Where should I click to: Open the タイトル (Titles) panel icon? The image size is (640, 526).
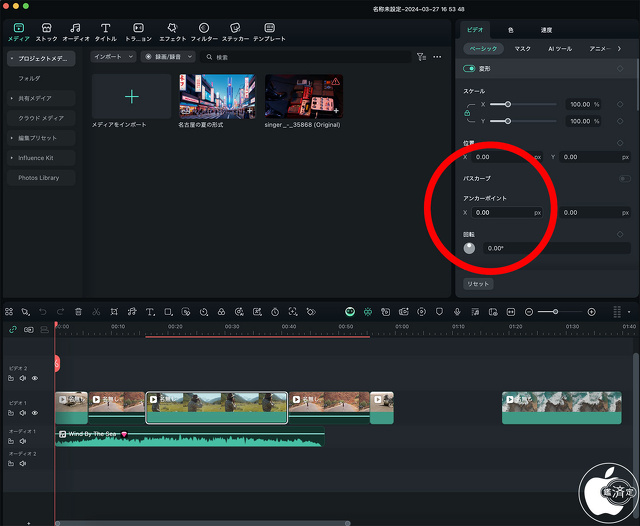click(x=105, y=31)
